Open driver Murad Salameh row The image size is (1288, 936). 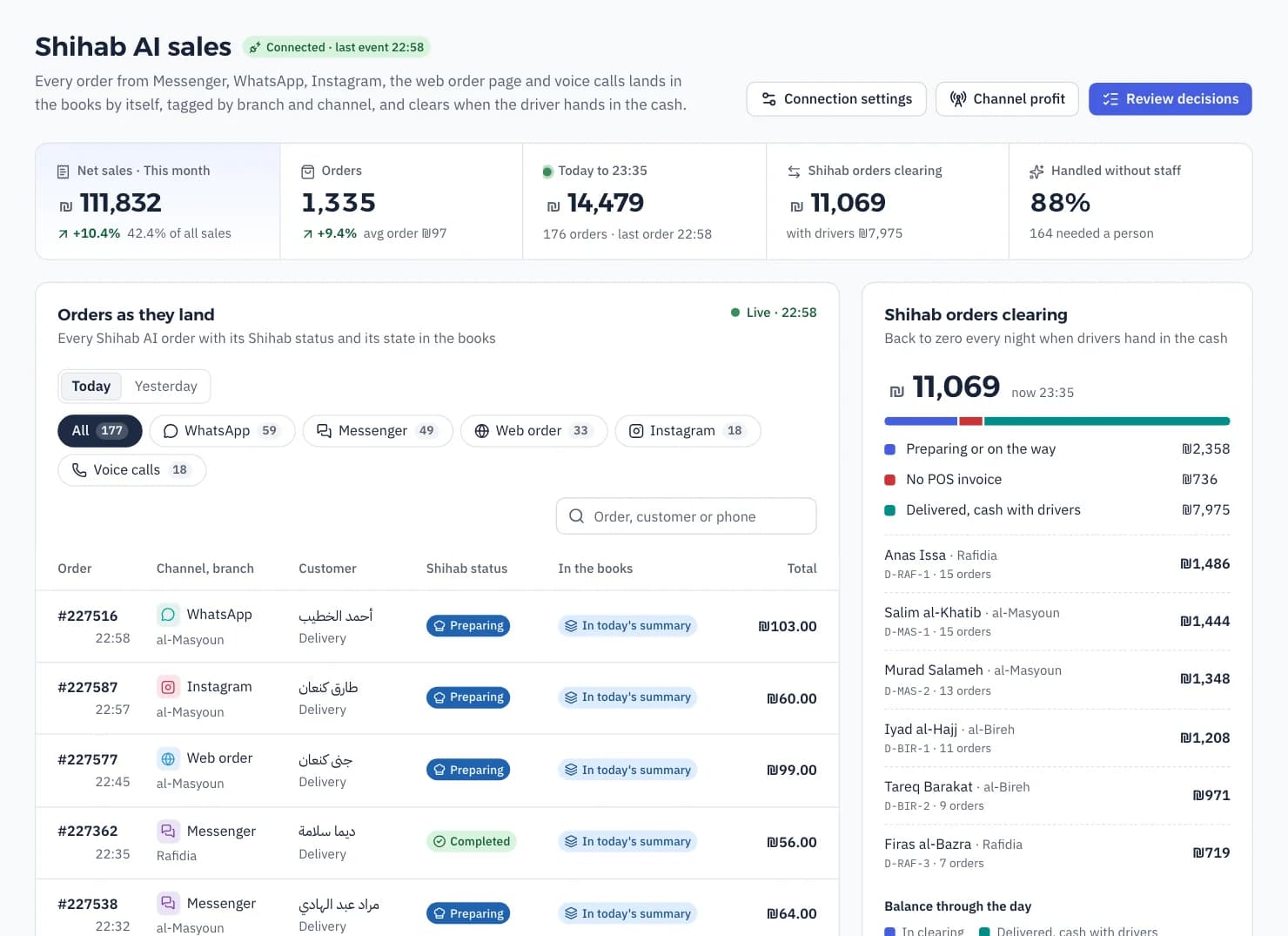pyautogui.click(x=1057, y=679)
